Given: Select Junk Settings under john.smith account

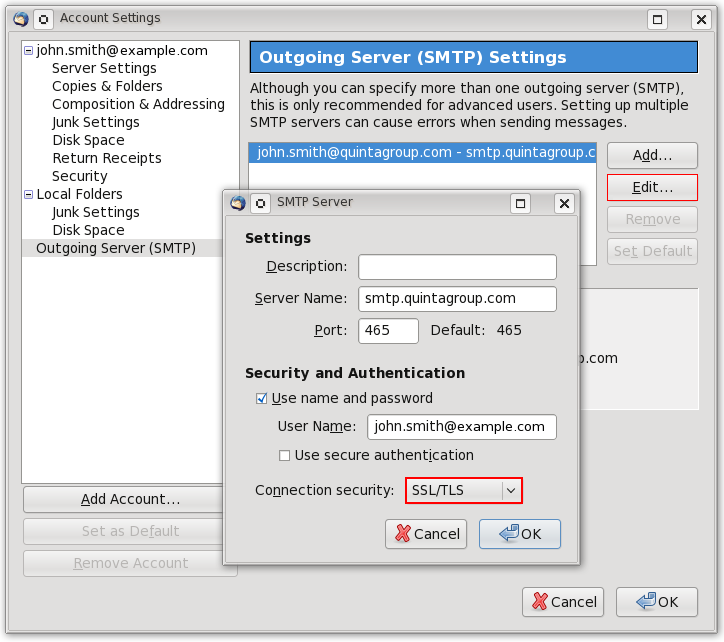Looking at the screenshot, I should [x=96, y=122].
